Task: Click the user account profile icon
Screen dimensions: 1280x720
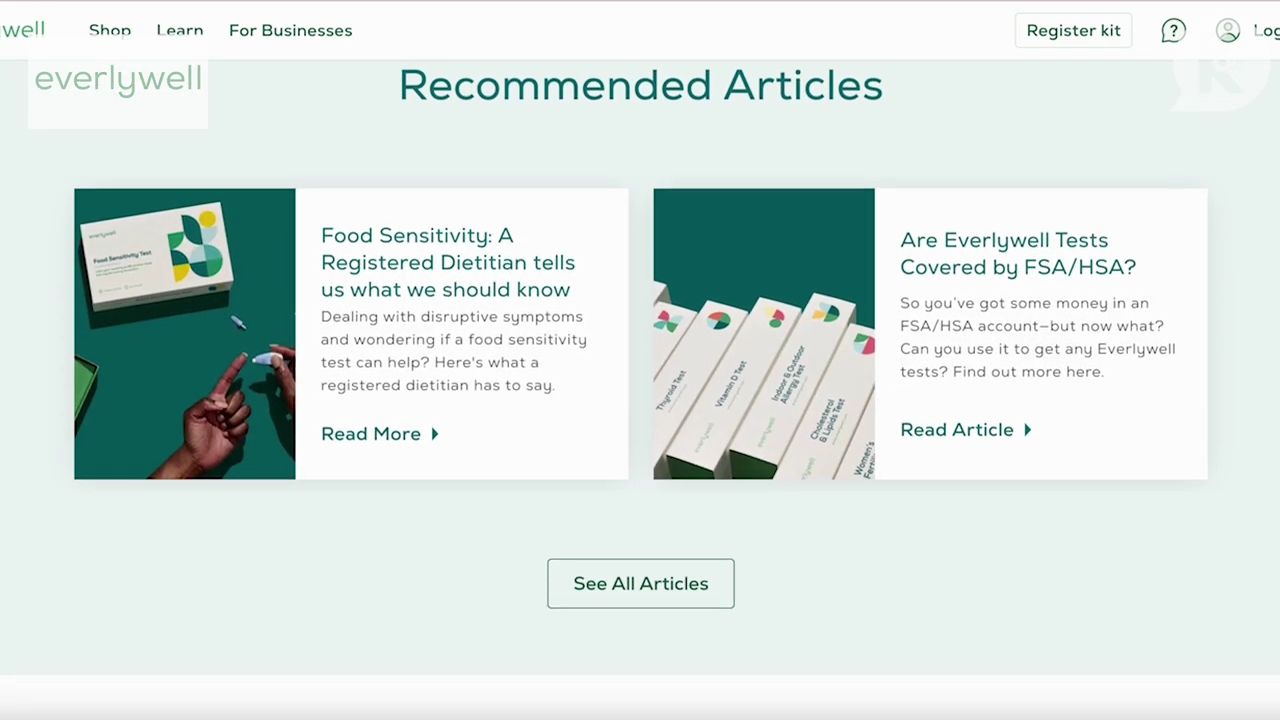Action: 1228,31
